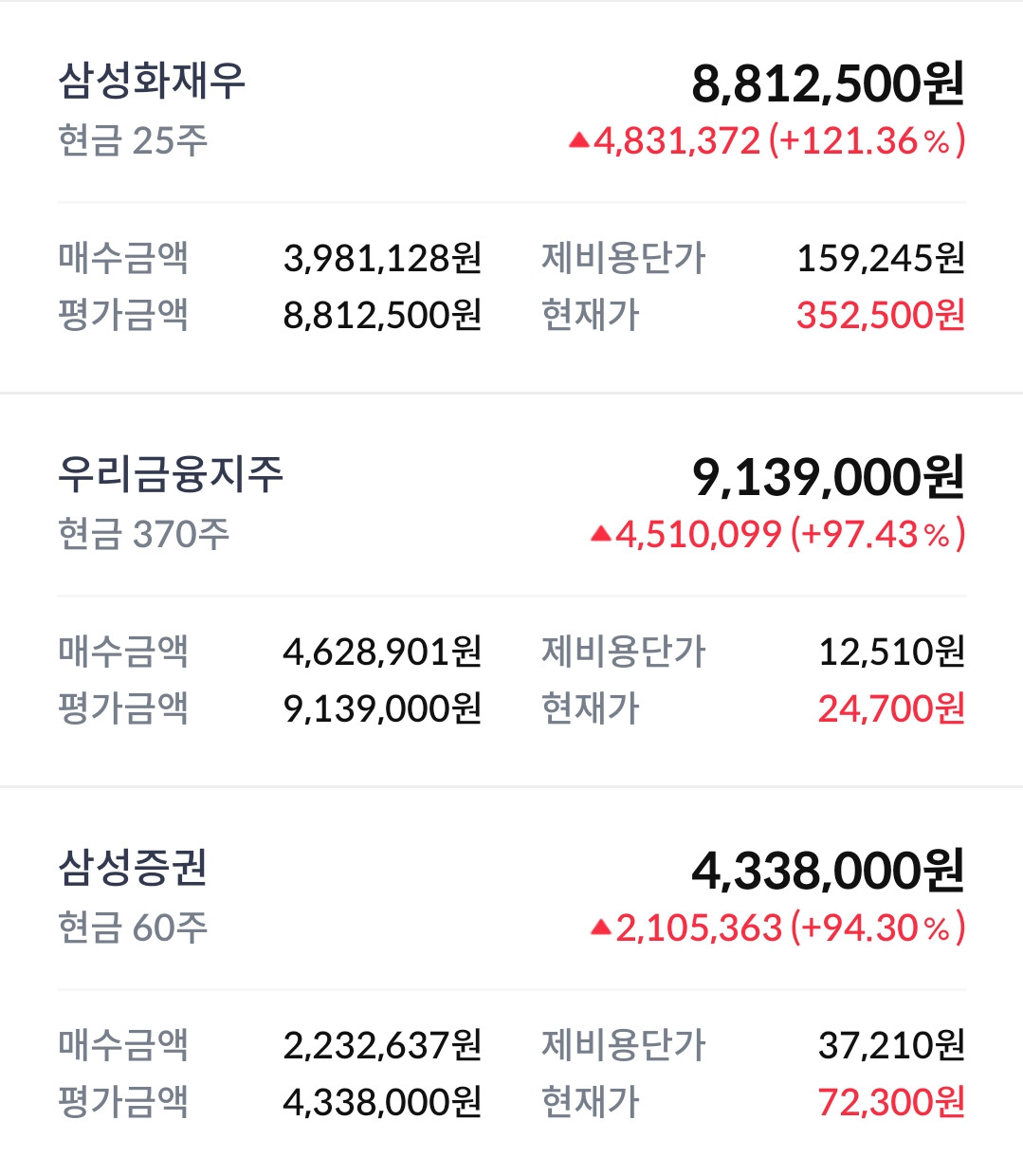
Task: Tap the +121.36% return percentage
Action: click(x=867, y=141)
